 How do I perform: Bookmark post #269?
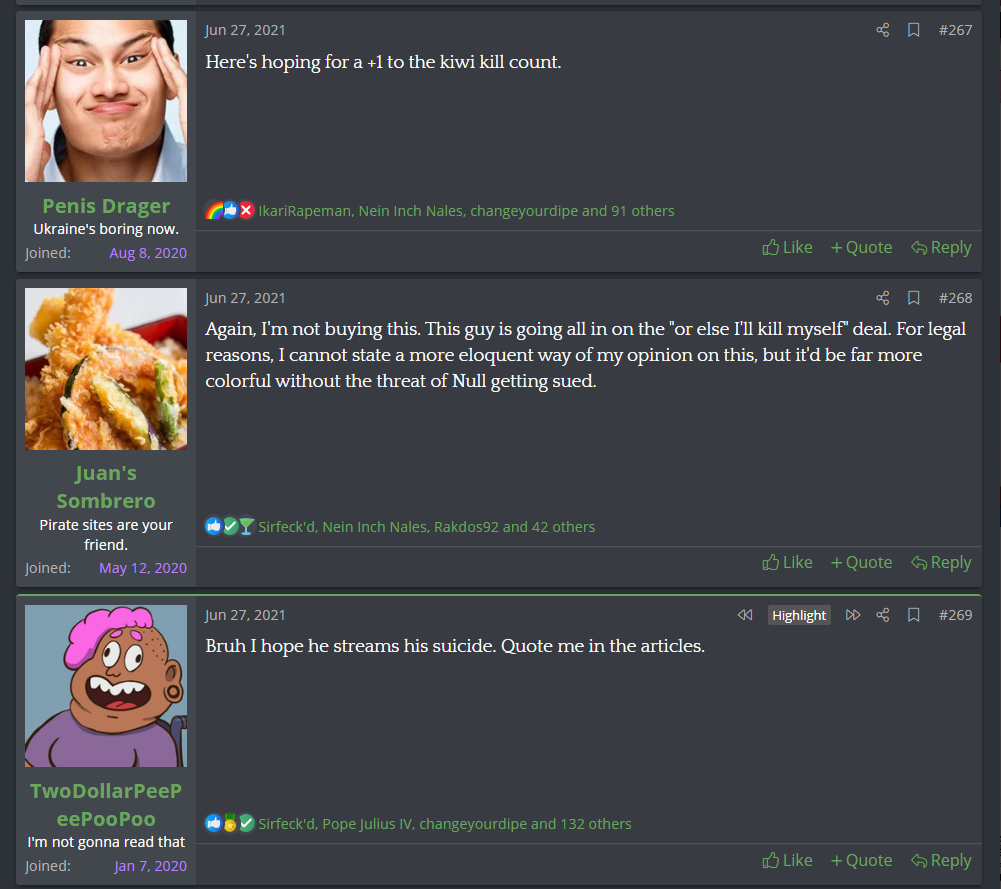(914, 615)
